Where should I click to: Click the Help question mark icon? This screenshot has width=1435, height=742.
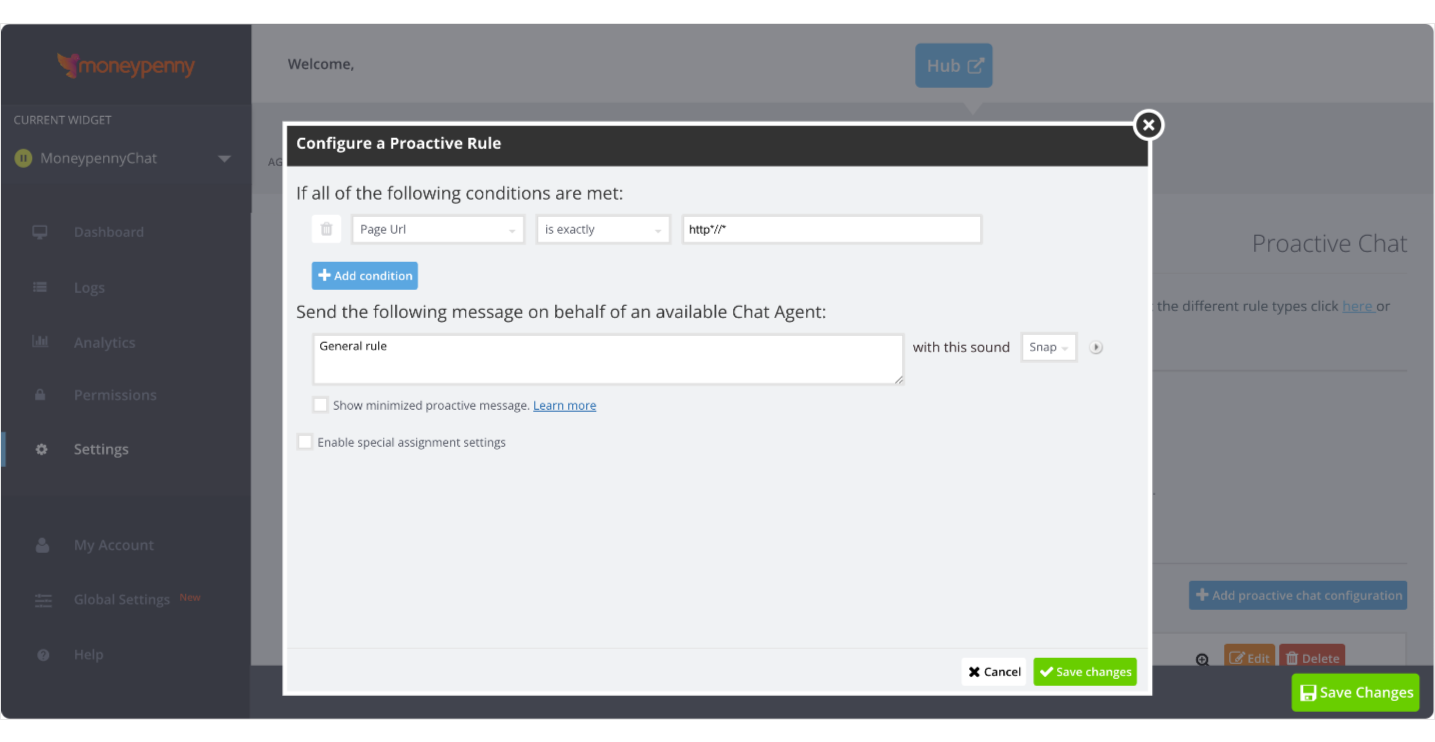click(43, 654)
